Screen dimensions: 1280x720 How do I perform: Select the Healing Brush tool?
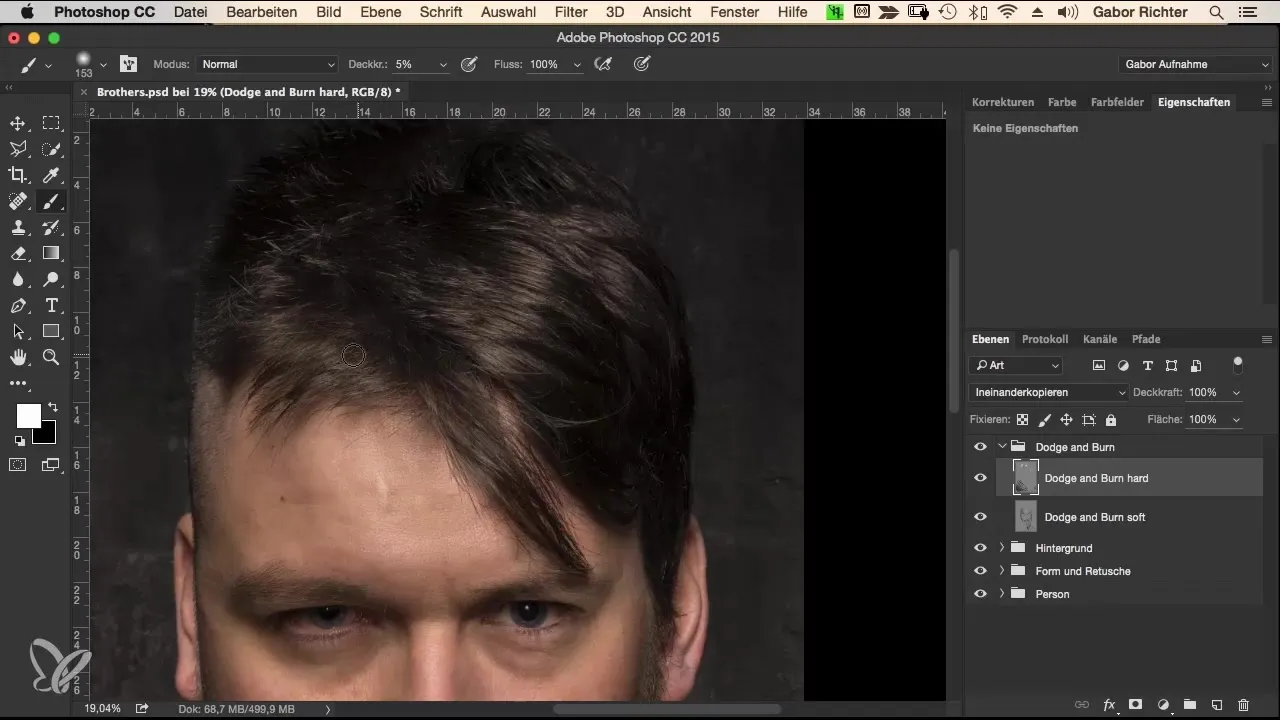click(x=18, y=201)
